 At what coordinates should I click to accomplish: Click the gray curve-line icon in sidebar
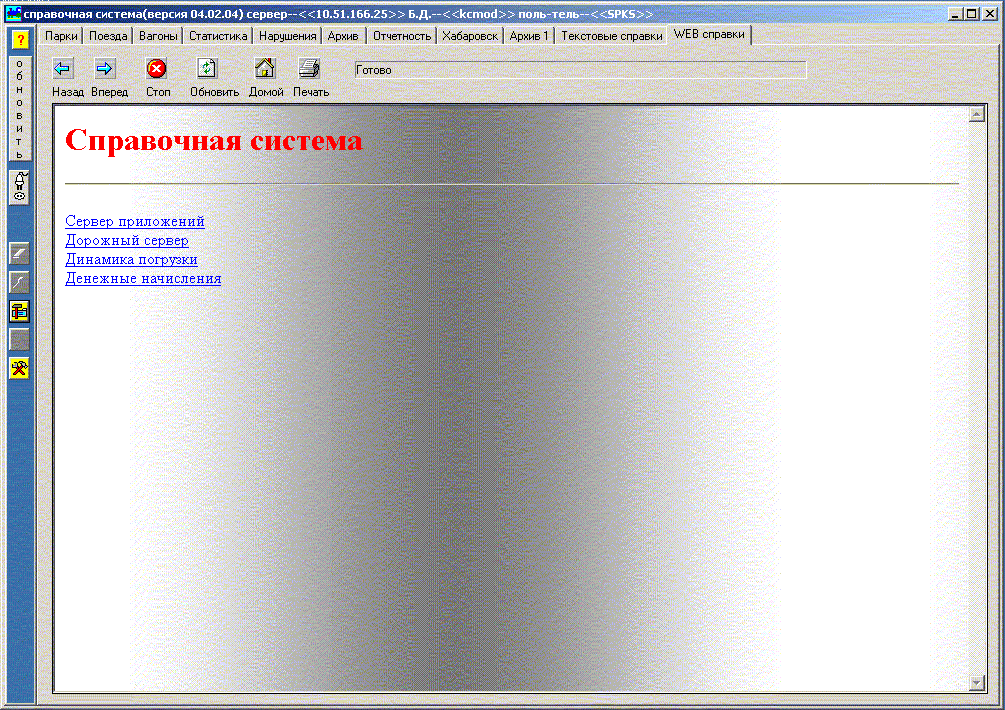tap(20, 282)
